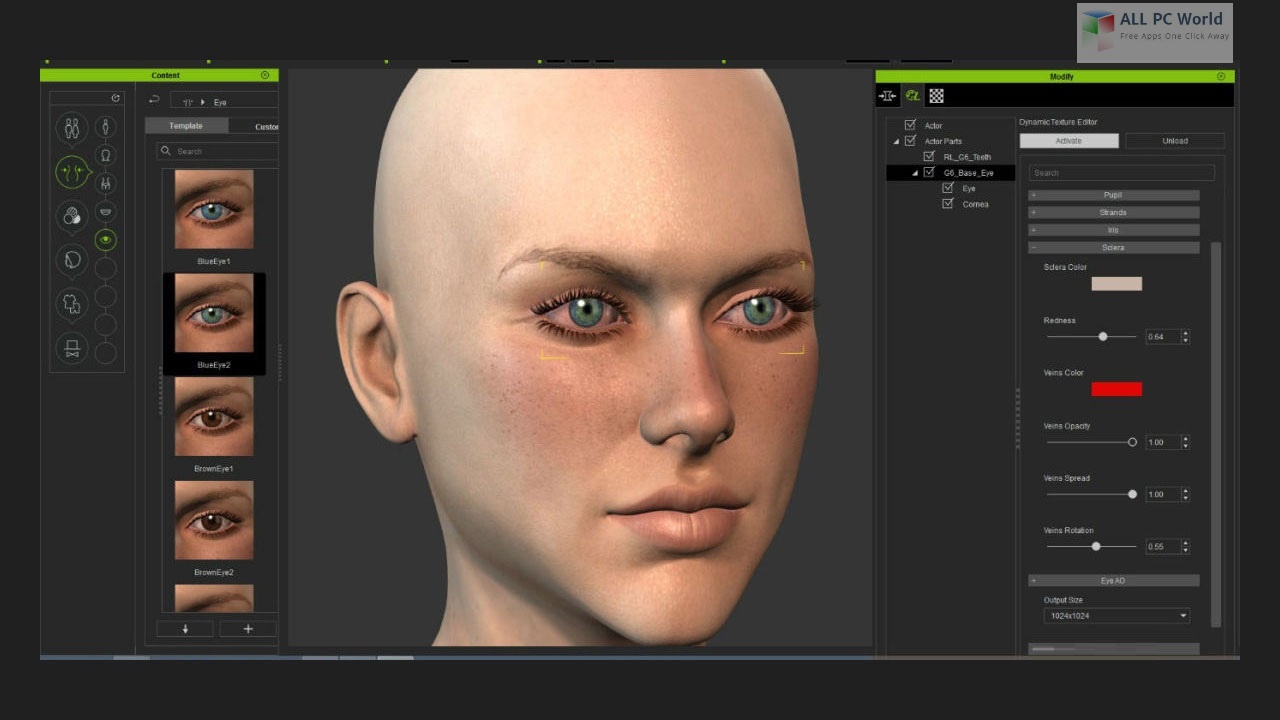Select the Template tab
The width and height of the screenshot is (1280, 720).
click(x=186, y=125)
